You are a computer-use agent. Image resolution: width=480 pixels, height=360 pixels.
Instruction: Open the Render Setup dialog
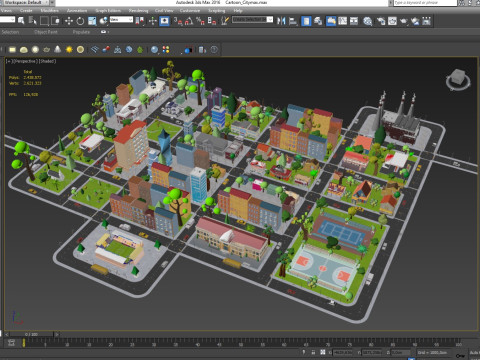tap(380, 21)
